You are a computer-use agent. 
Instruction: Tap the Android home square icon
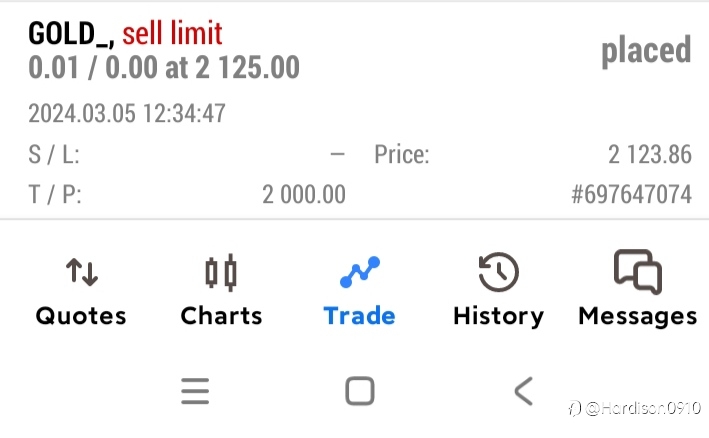point(360,391)
